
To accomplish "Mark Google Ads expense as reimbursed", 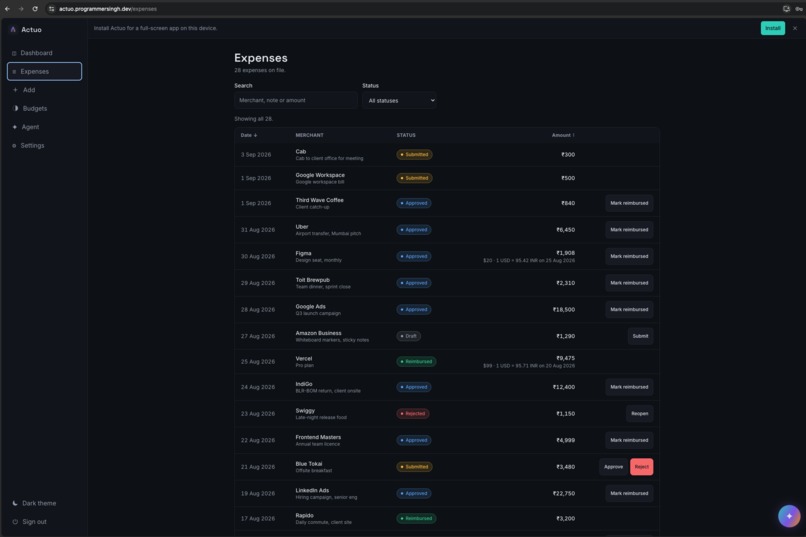I will pos(629,309).
